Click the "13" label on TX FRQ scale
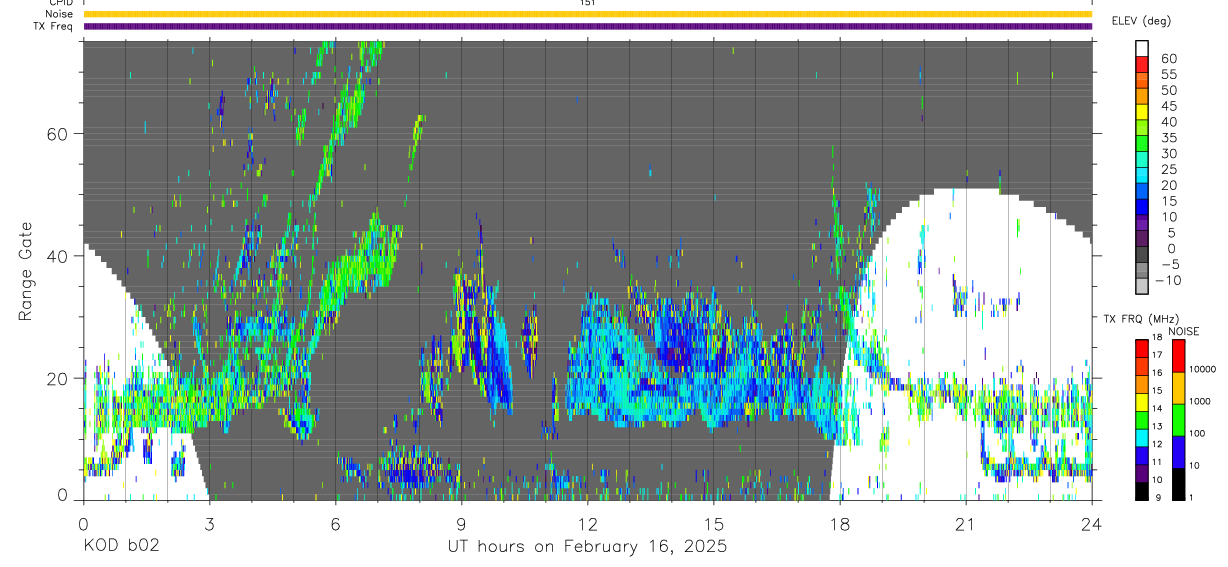Viewport: 1228px width, 567px height. click(1156, 426)
